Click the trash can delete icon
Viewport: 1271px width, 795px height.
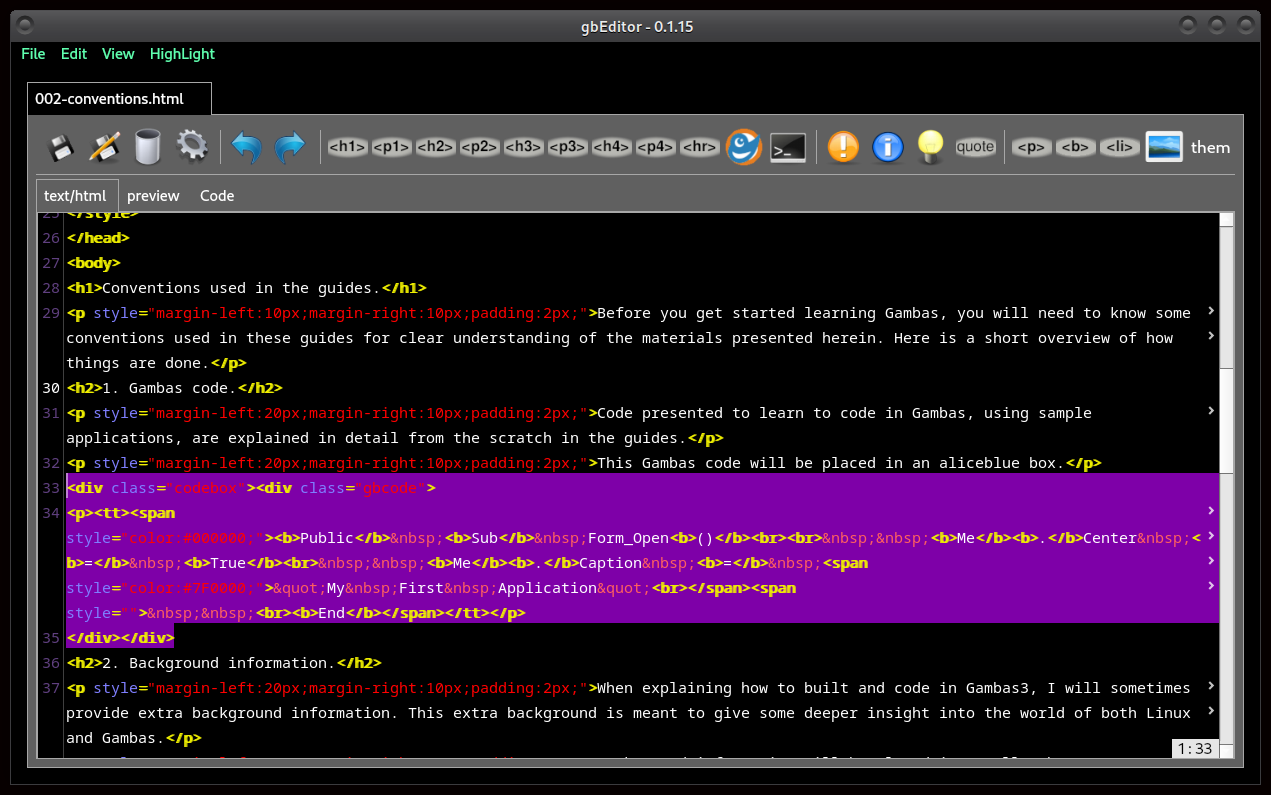click(x=148, y=147)
